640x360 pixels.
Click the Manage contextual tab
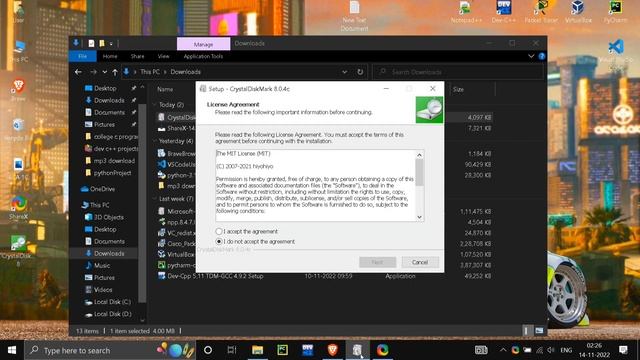click(x=203, y=44)
